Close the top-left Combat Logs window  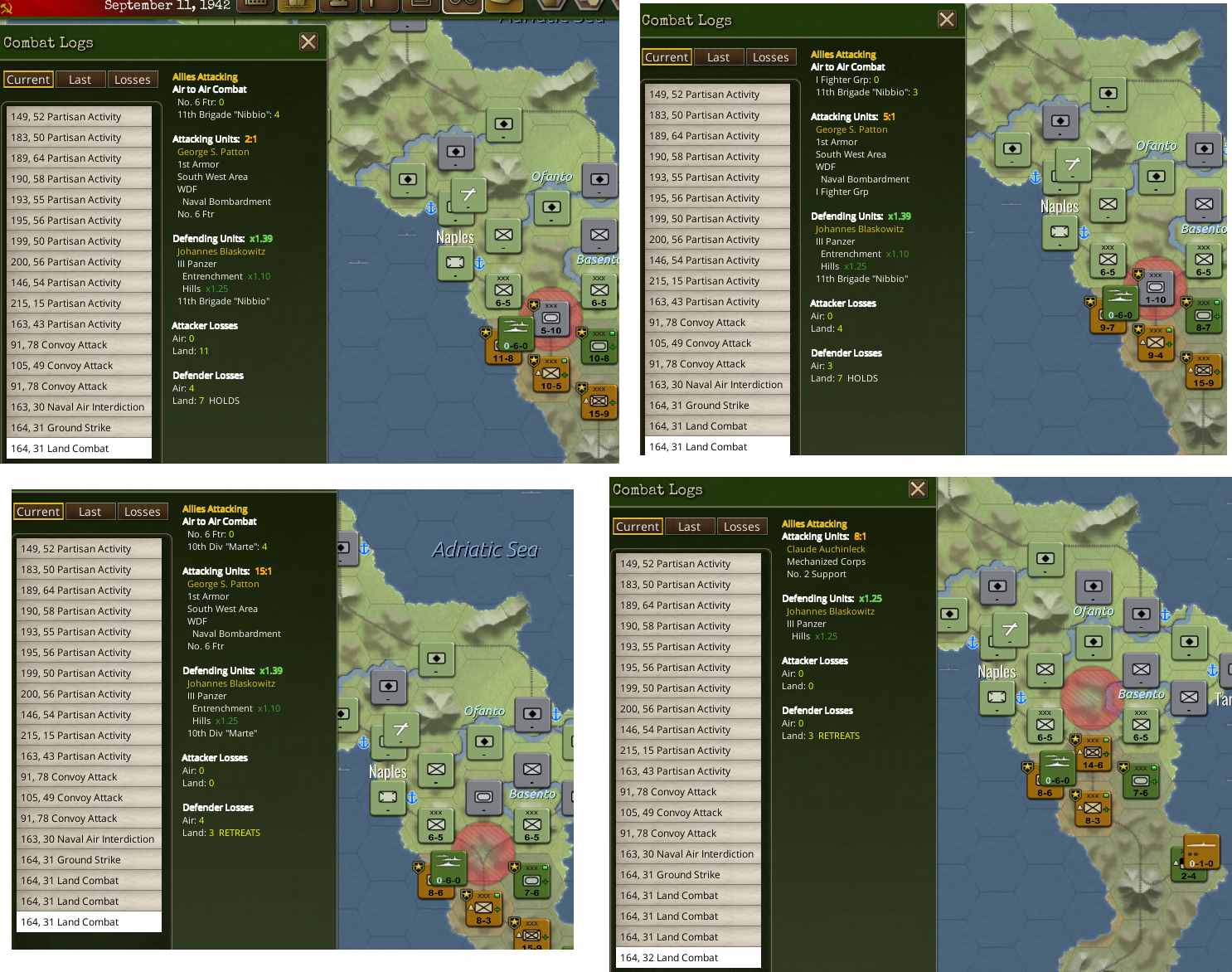pos(308,42)
